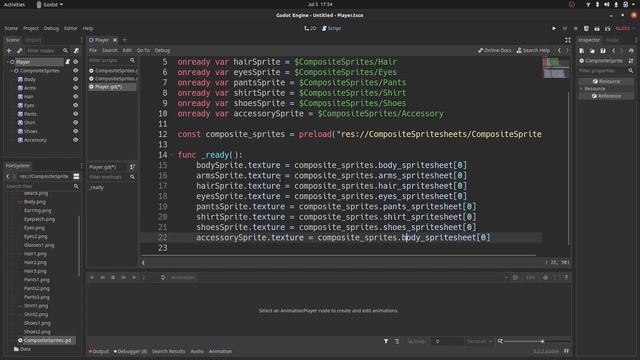The width and height of the screenshot is (640, 360).
Task: Open the Scene menu
Action: click(11, 29)
